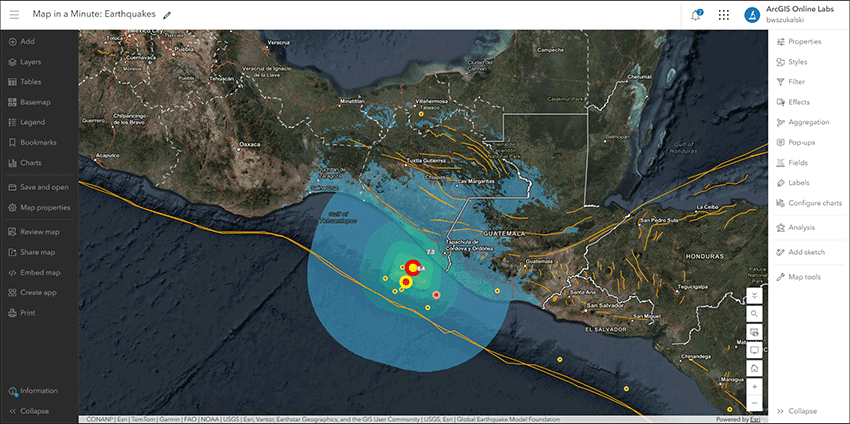The image size is (850, 424).
Task: Open the Save and open menu
Action: coord(38,188)
